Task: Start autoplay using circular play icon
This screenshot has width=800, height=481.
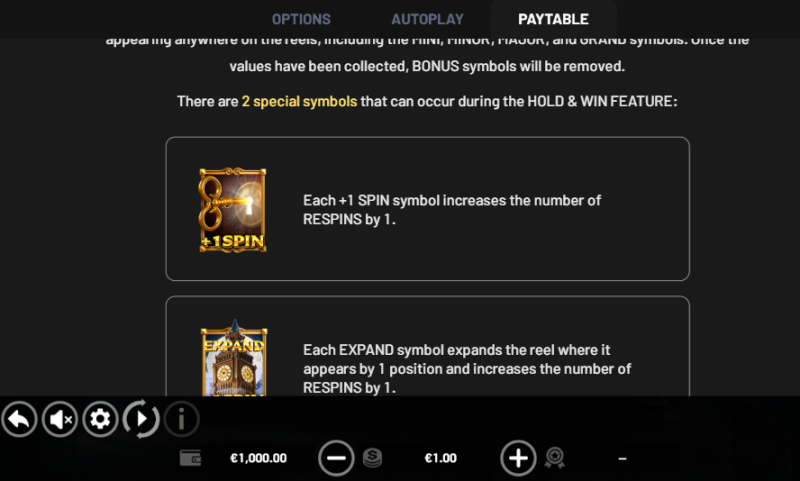Action: point(141,419)
